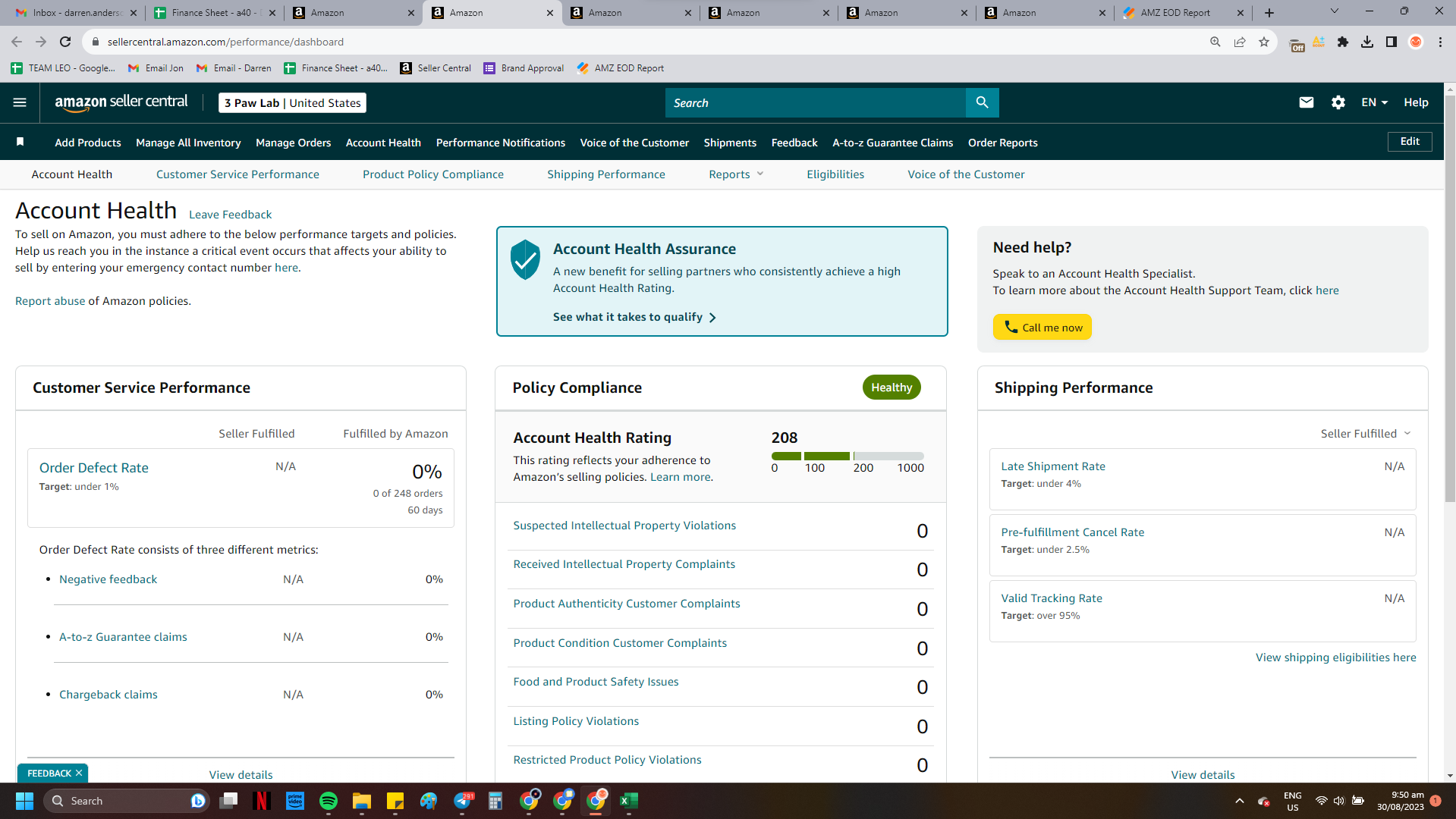The width and height of the screenshot is (1456, 819).
Task: Open the Seller Fulfilled dropdown in Shipping Performance
Action: (1366, 434)
